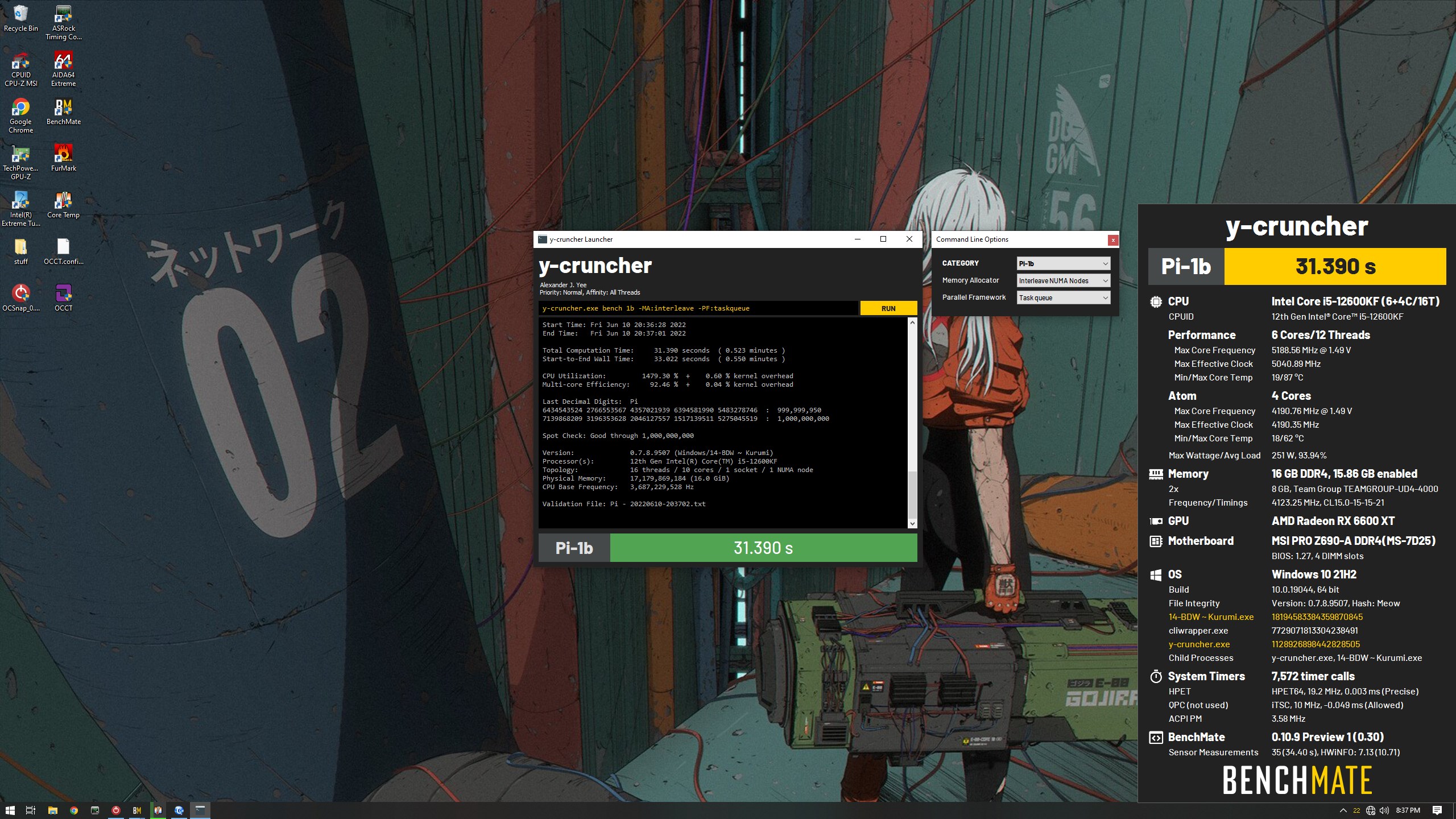The height and width of the screenshot is (819, 1456).
Task: Maximize the y-cruncher Launcher window
Action: 883,239
